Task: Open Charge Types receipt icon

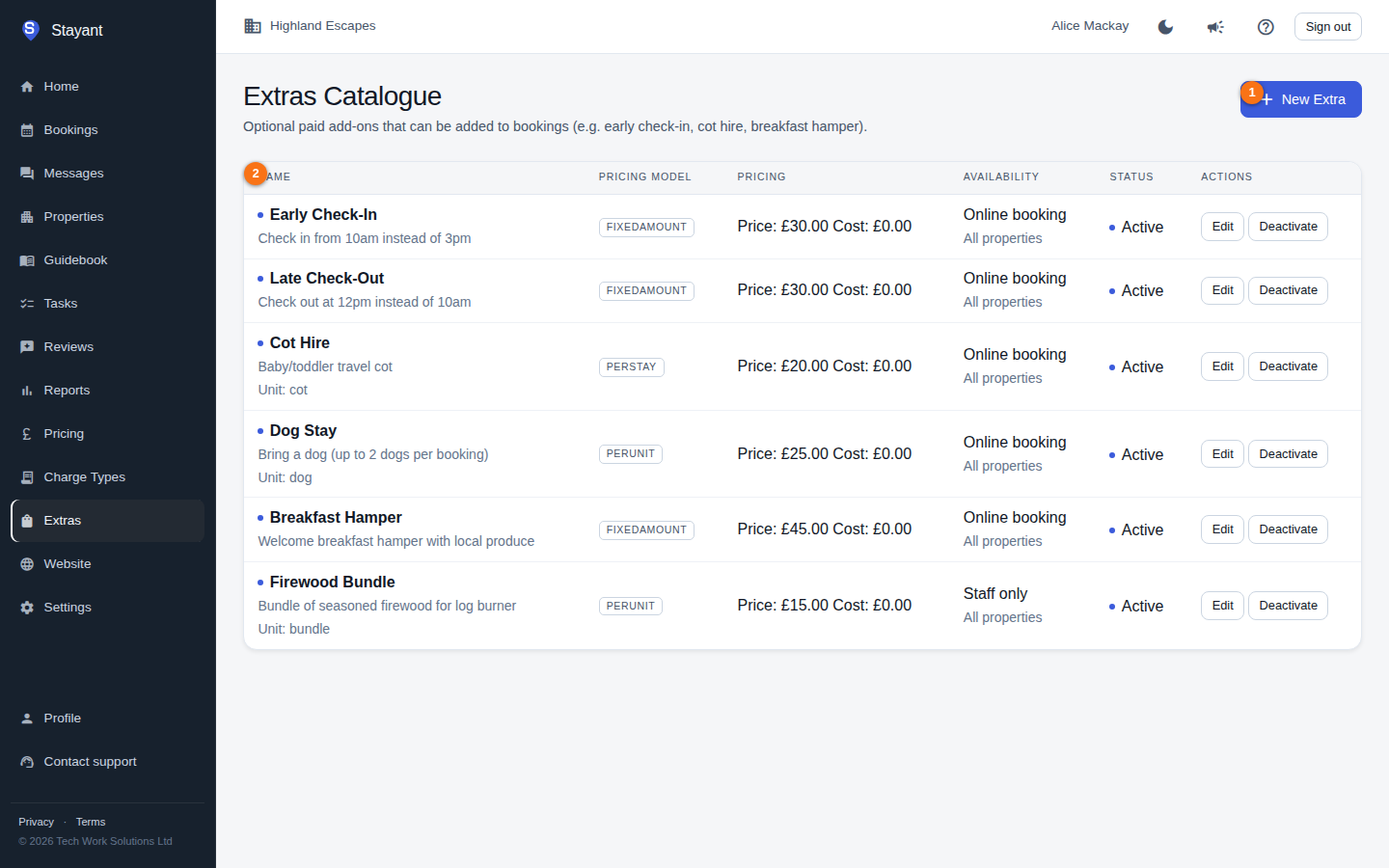Action: click(27, 477)
